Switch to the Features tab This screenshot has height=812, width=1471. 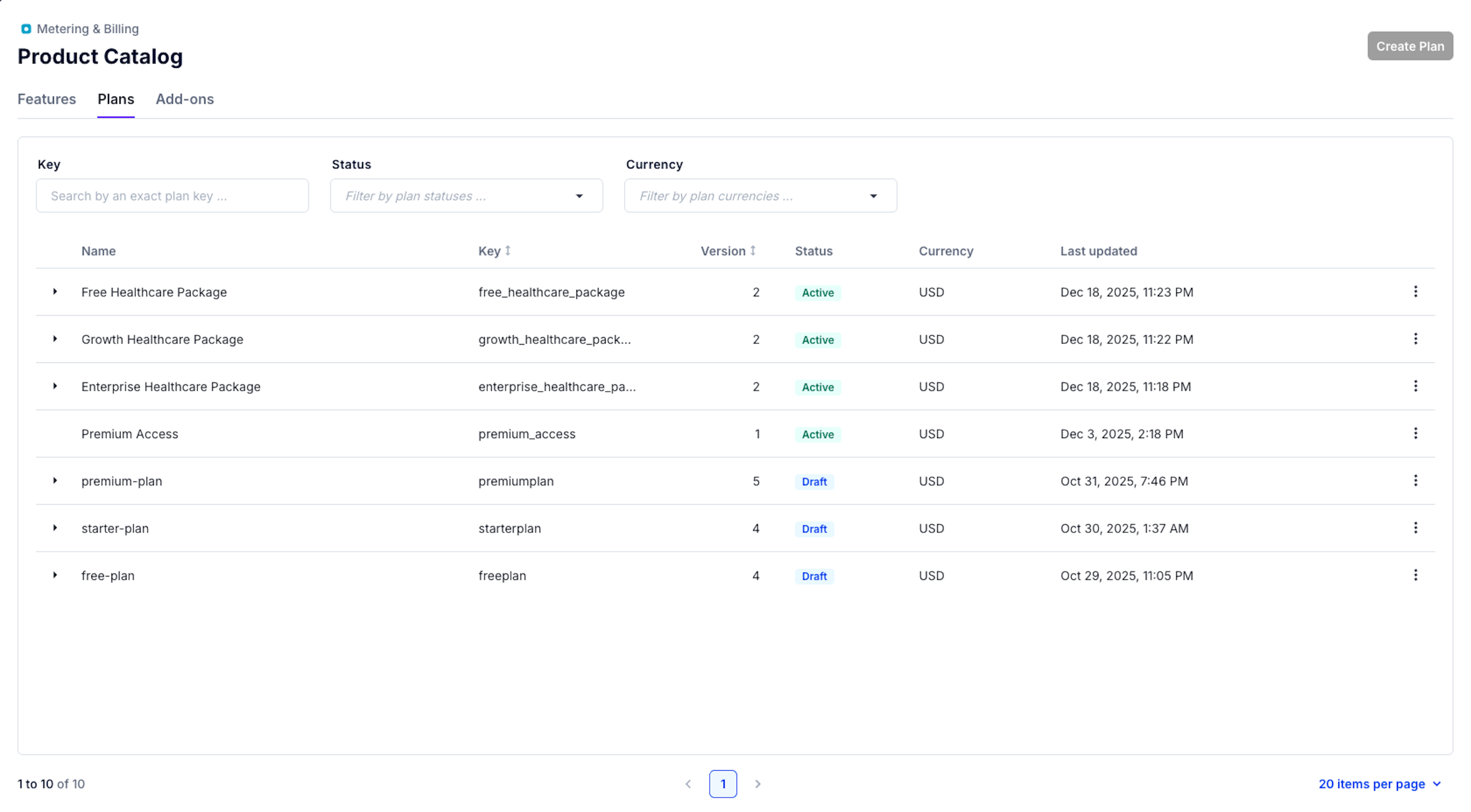pos(47,99)
